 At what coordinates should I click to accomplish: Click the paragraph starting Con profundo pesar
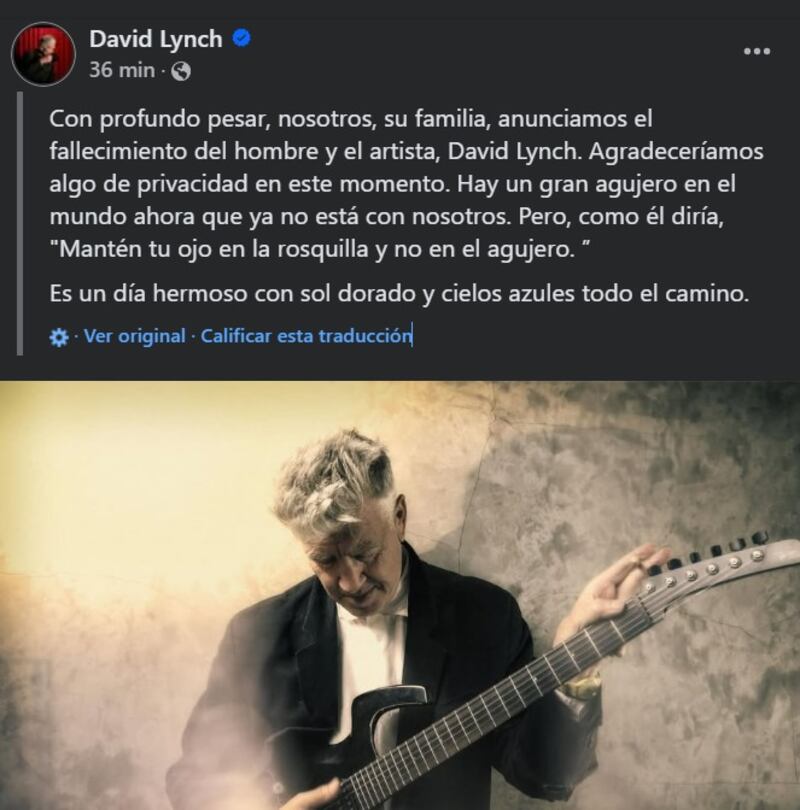pos(406,184)
